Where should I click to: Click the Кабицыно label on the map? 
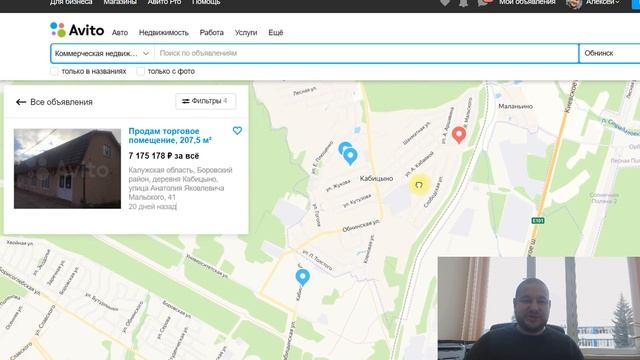376,179
